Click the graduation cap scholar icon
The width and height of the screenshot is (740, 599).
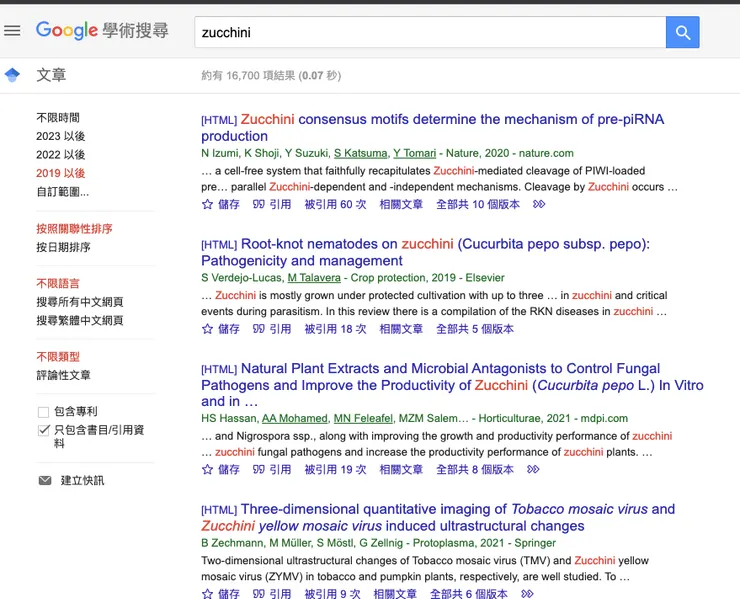(12, 75)
